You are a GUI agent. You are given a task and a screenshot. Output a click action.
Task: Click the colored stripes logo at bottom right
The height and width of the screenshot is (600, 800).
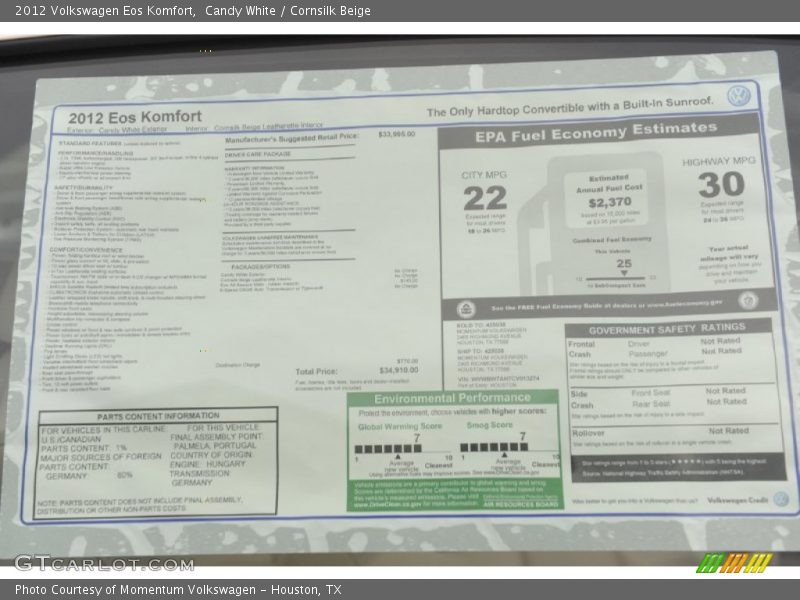[x=735, y=563]
